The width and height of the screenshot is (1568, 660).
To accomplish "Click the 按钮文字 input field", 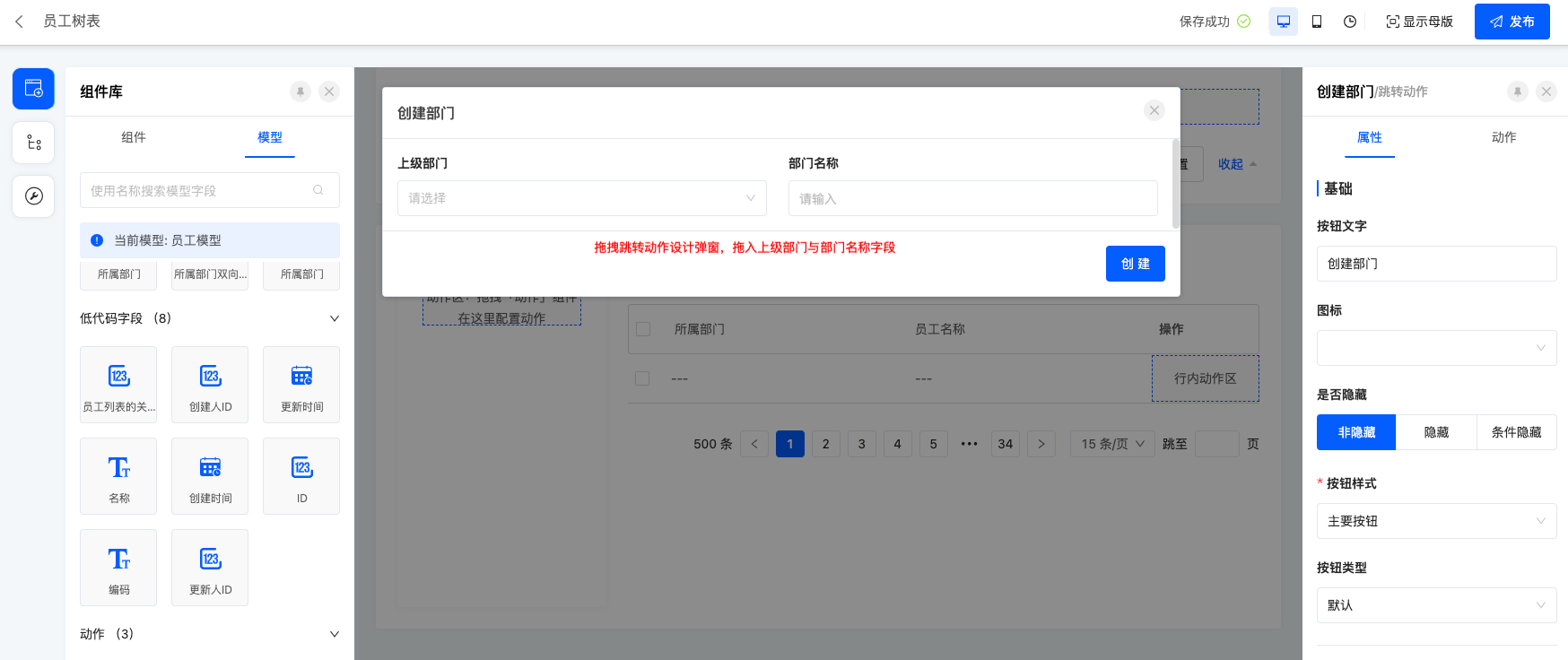I will coord(1437,264).
